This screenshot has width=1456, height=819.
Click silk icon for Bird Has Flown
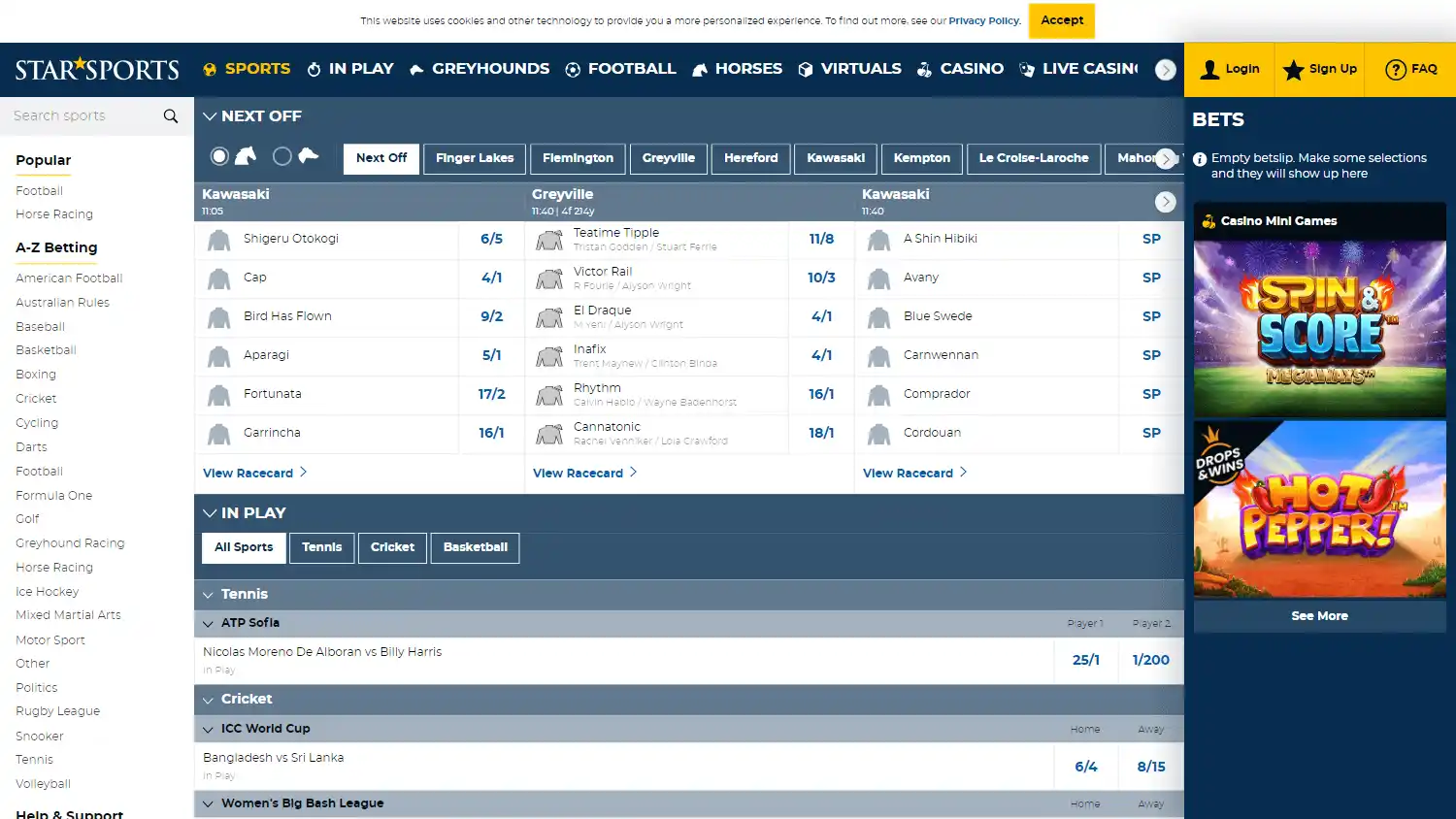pyautogui.click(x=219, y=317)
